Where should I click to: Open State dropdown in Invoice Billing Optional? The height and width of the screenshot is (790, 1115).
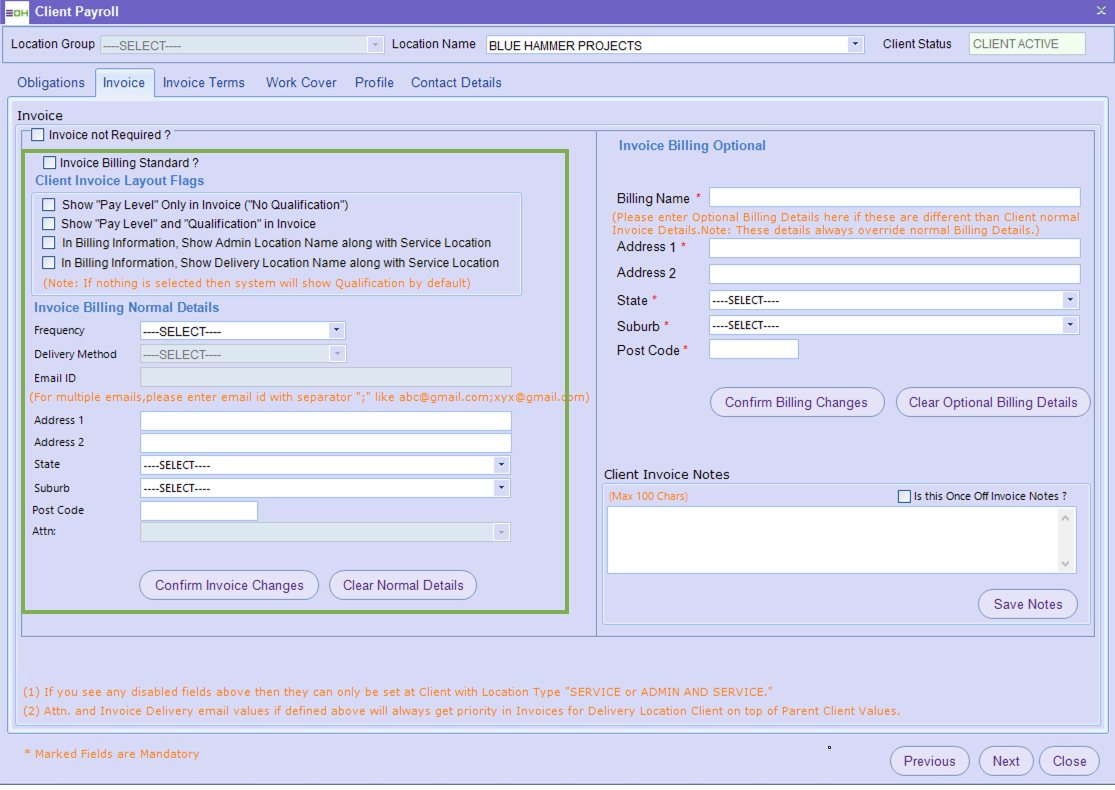(1071, 300)
